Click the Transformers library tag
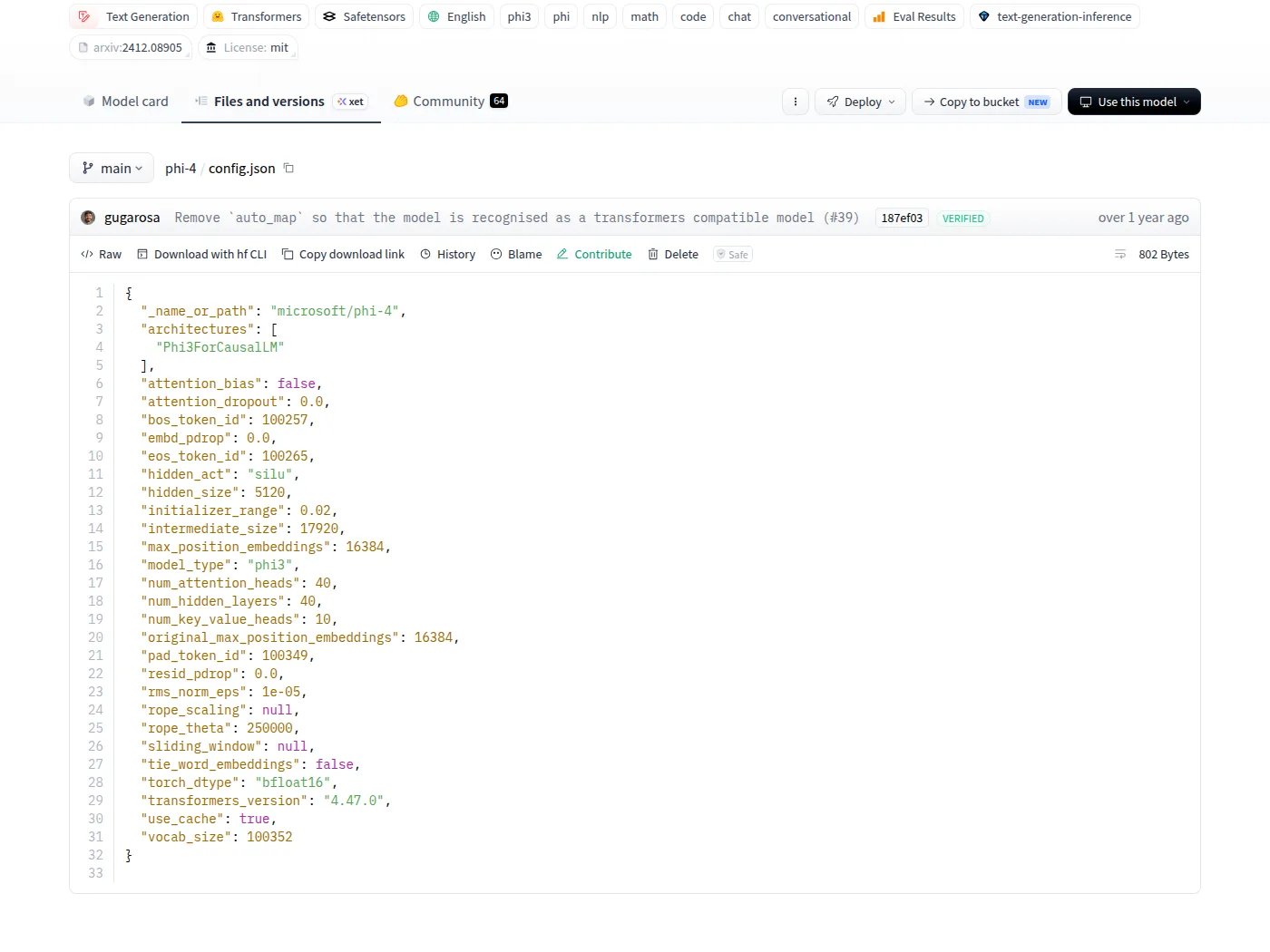This screenshot has width=1270, height=952. coord(256,16)
